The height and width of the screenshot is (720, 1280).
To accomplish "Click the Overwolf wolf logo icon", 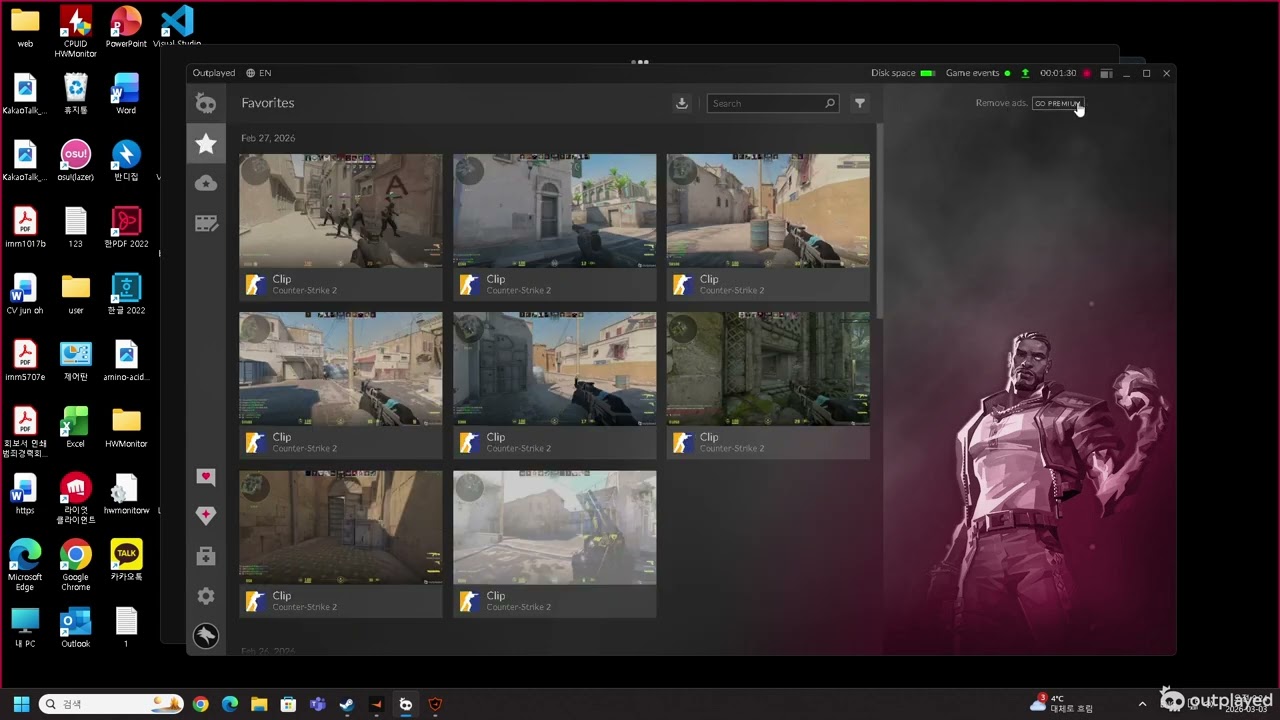I will pyautogui.click(x=206, y=636).
